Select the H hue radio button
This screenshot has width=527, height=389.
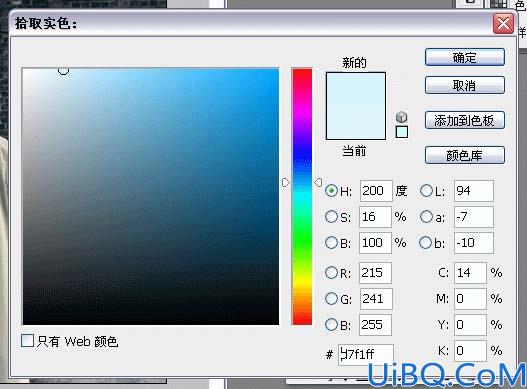(331, 191)
